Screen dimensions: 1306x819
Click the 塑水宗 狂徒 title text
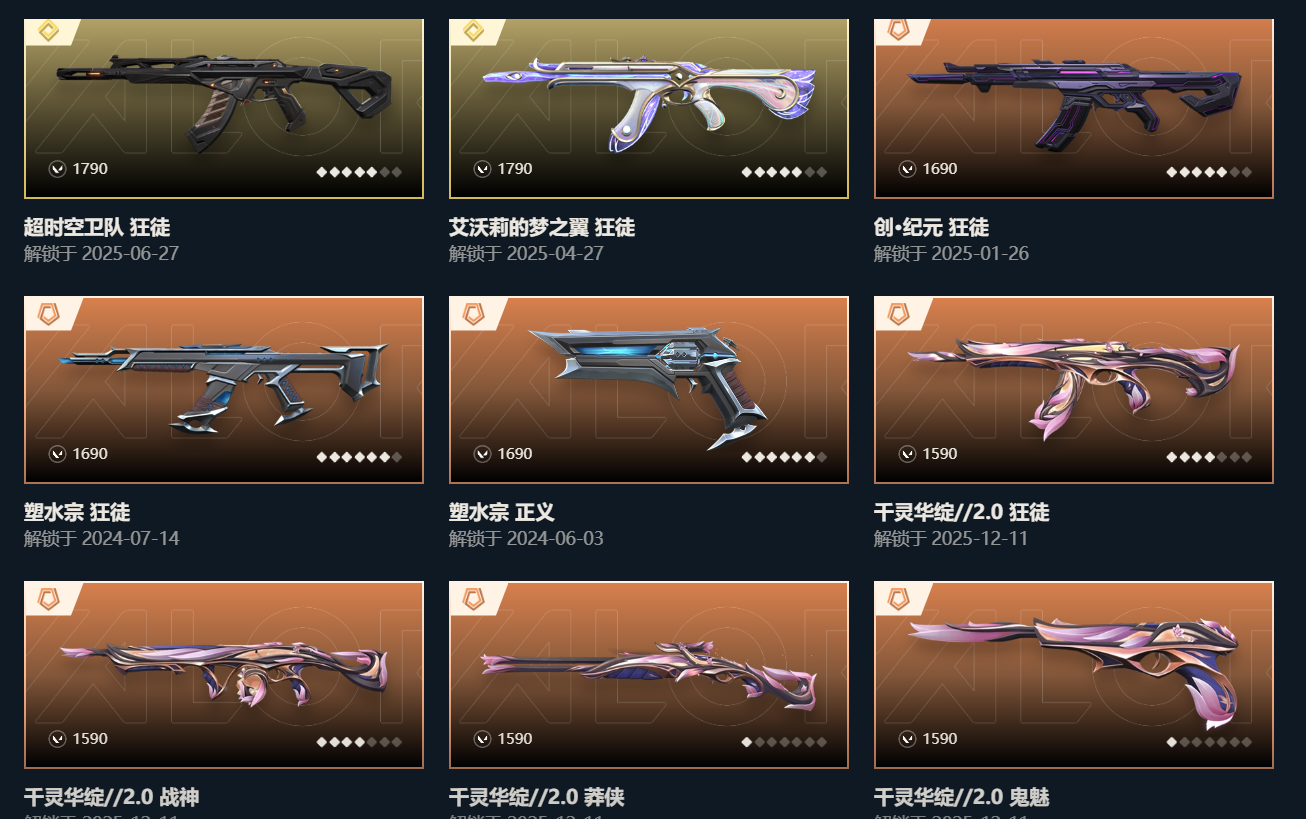(x=77, y=512)
